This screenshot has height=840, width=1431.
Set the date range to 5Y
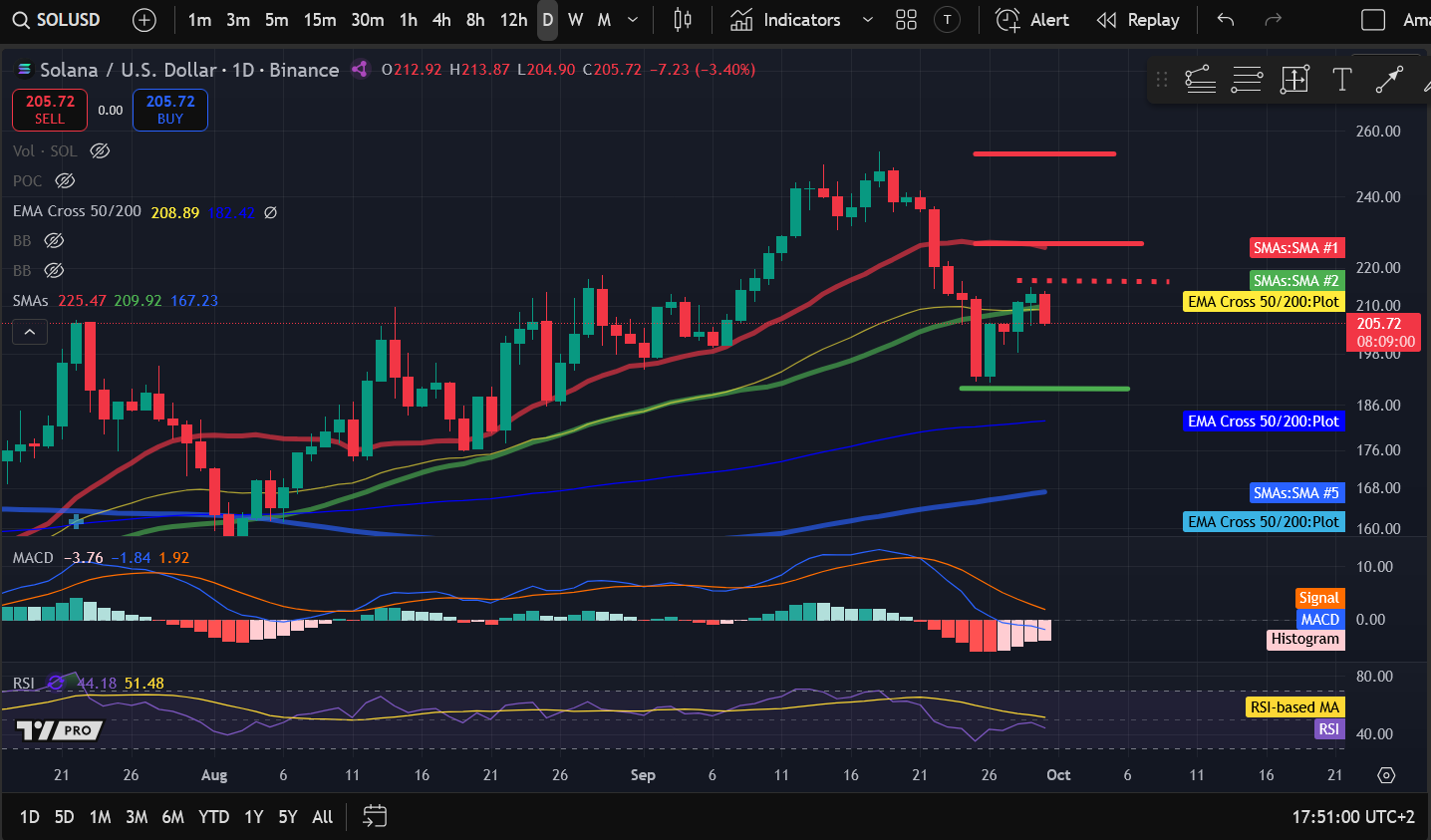[x=288, y=817]
